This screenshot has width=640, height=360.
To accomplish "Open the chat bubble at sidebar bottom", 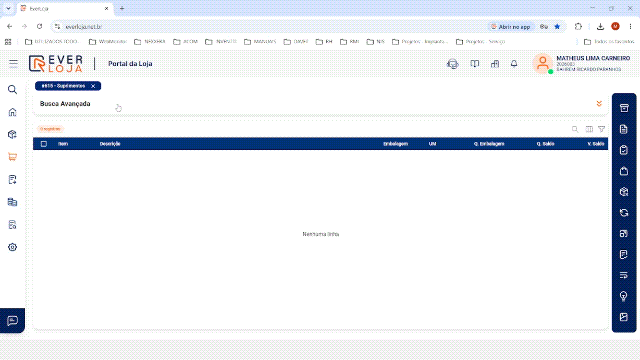I will pos(12,320).
